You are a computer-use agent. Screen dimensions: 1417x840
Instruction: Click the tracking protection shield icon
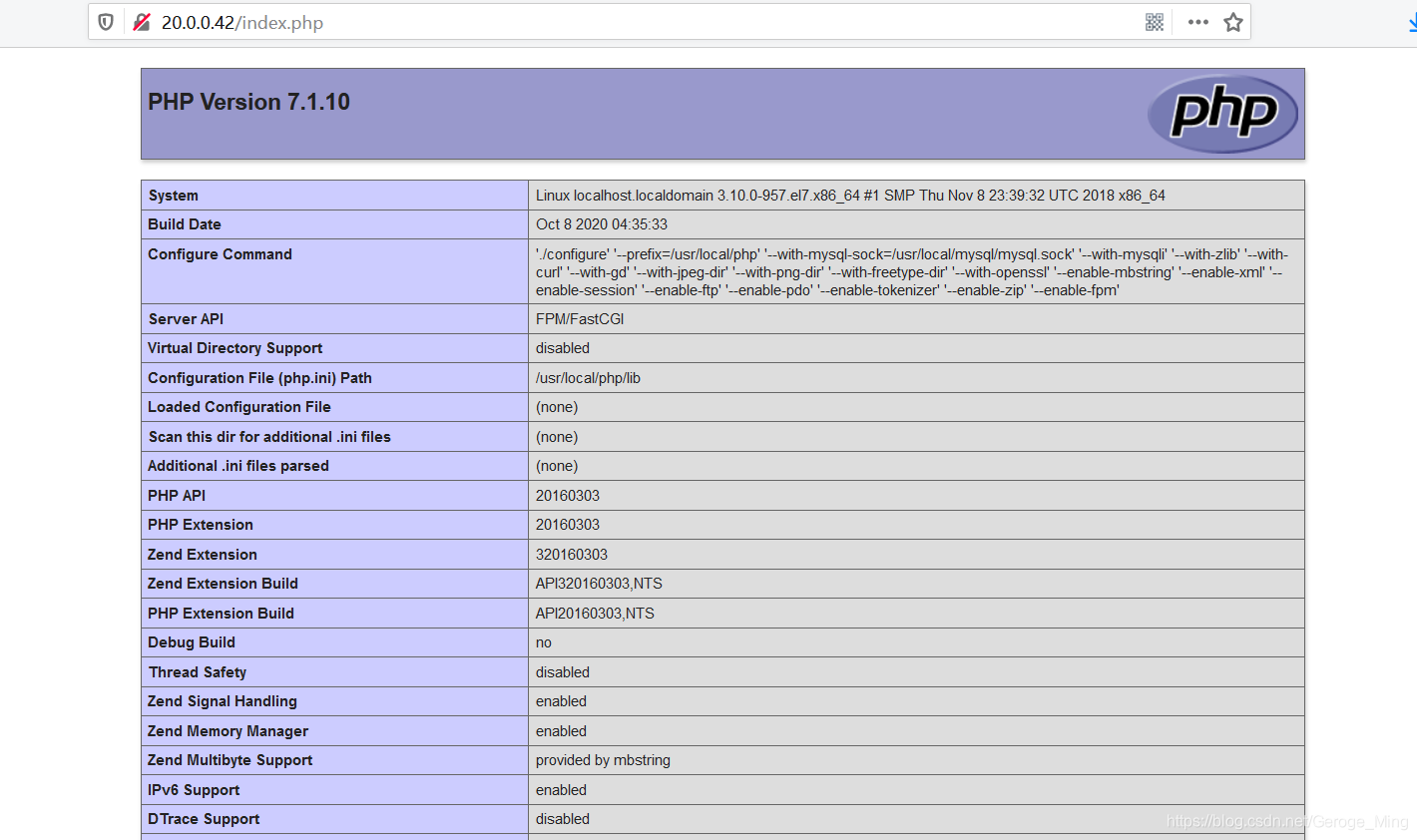106,22
